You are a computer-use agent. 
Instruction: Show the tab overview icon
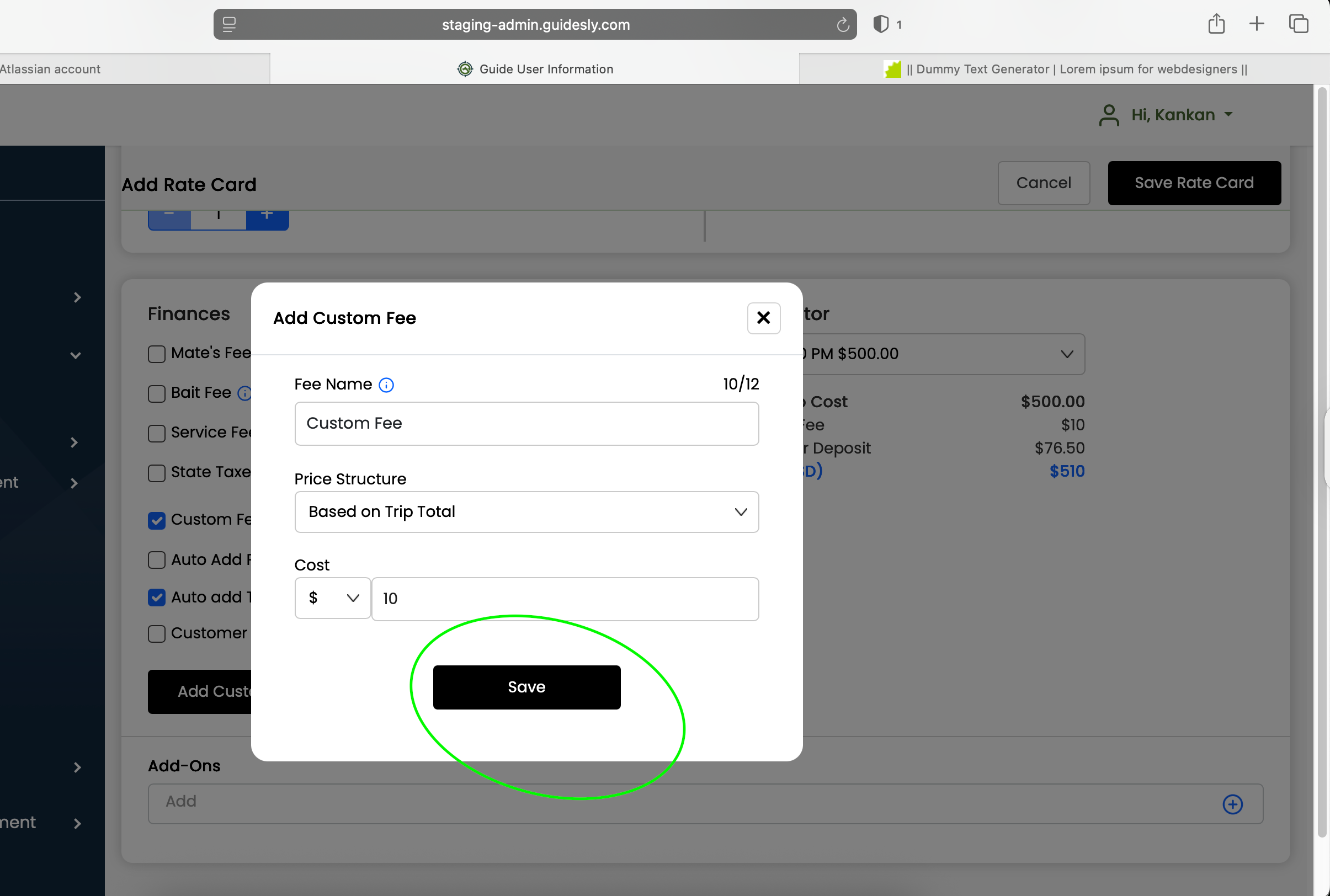click(1298, 24)
